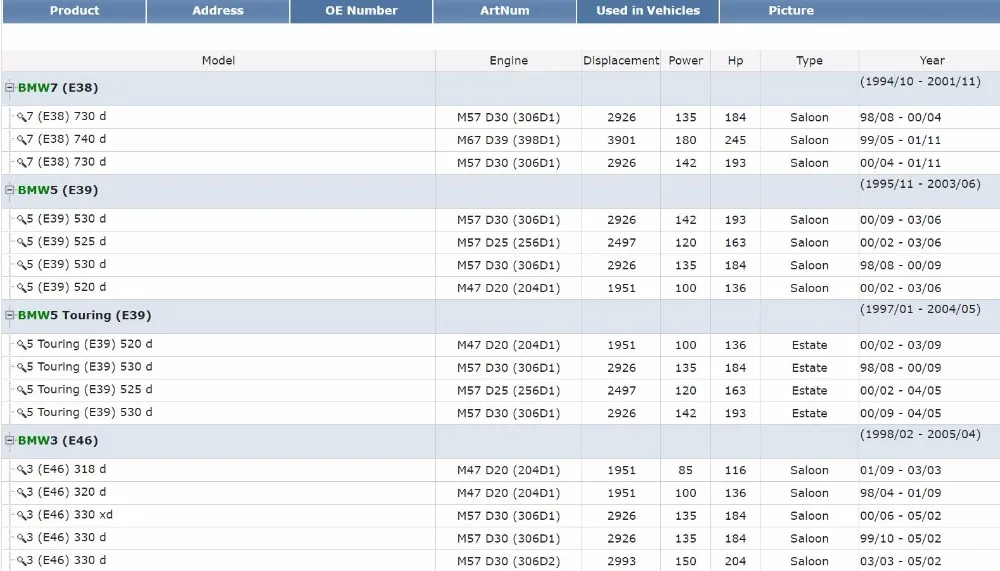Viewport: 1000px width, 571px height.
Task: Open the 7 (E38) 740 d entry
Action: click(66, 139)
